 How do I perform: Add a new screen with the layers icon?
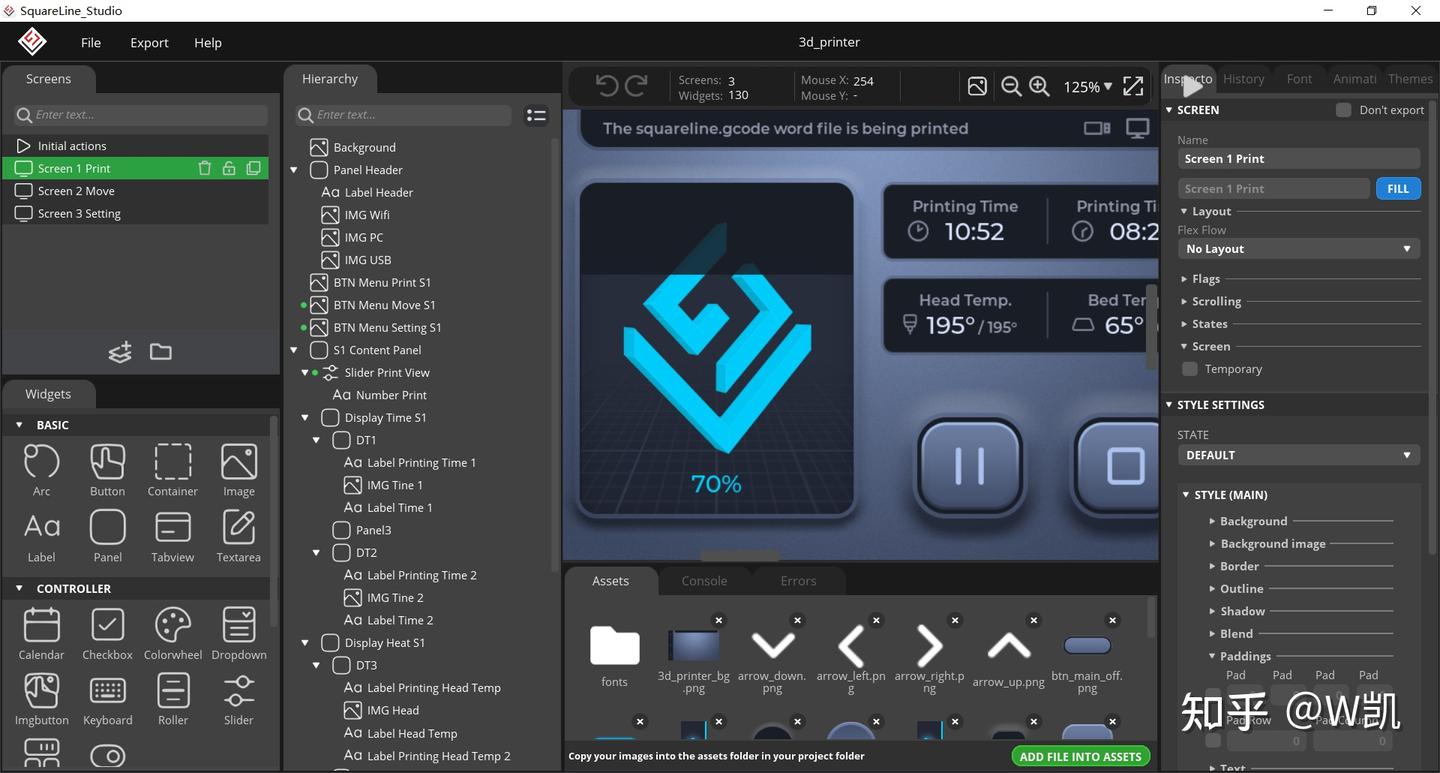click(x=120, y=352)
